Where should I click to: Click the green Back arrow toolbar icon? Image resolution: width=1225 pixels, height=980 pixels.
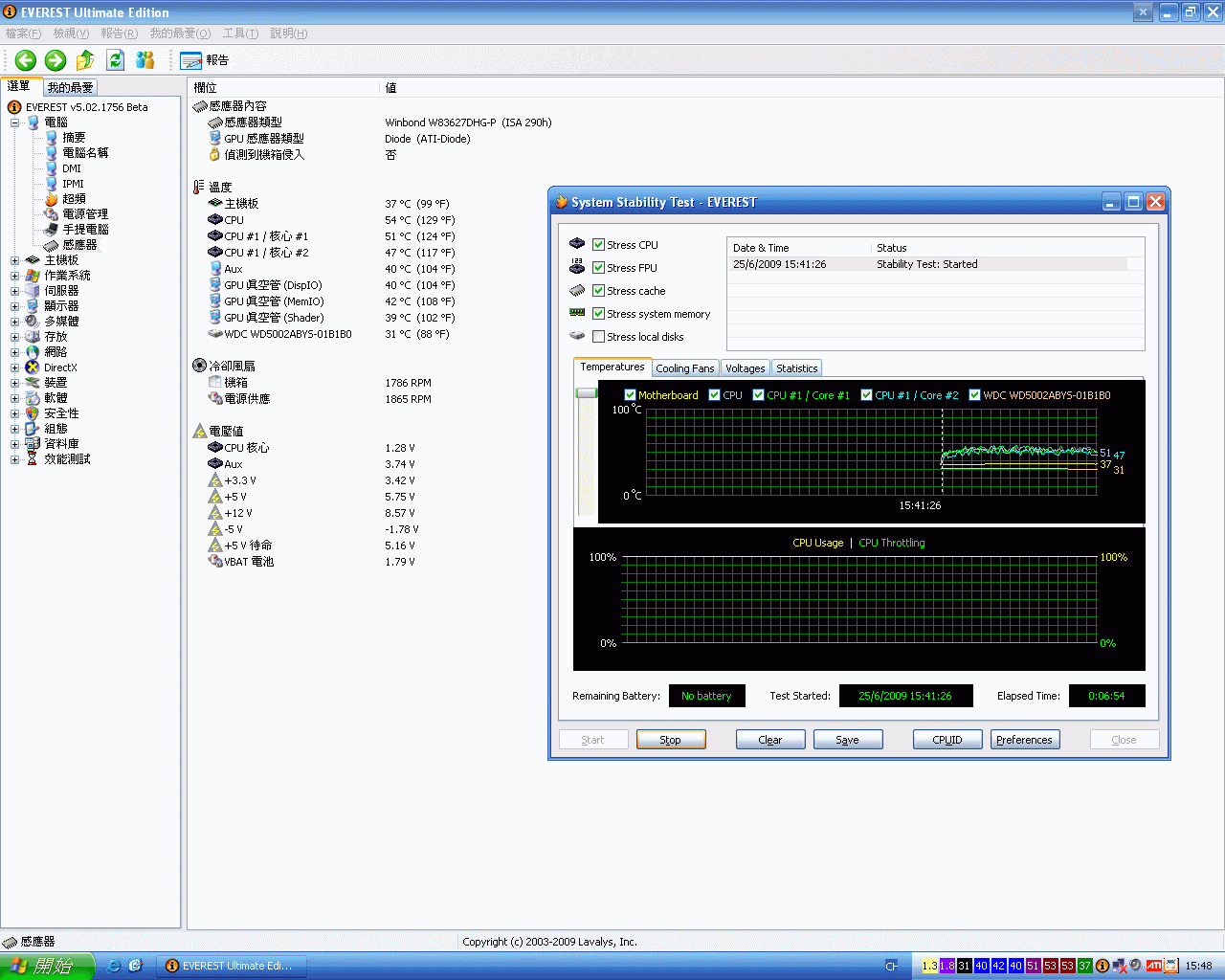click(x=26, y=60)
